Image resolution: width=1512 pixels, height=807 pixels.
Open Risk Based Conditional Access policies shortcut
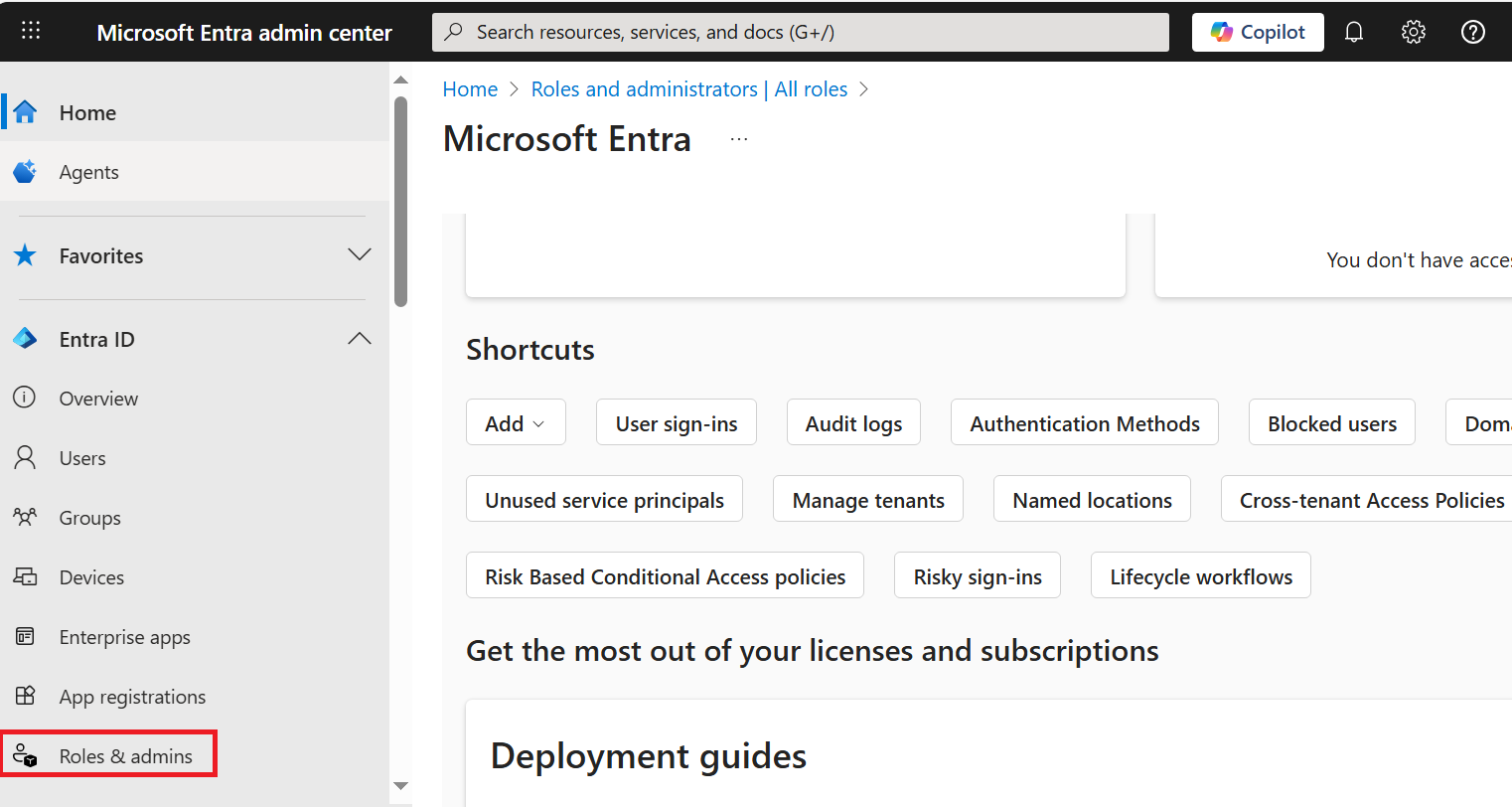[x=665, y=575]
